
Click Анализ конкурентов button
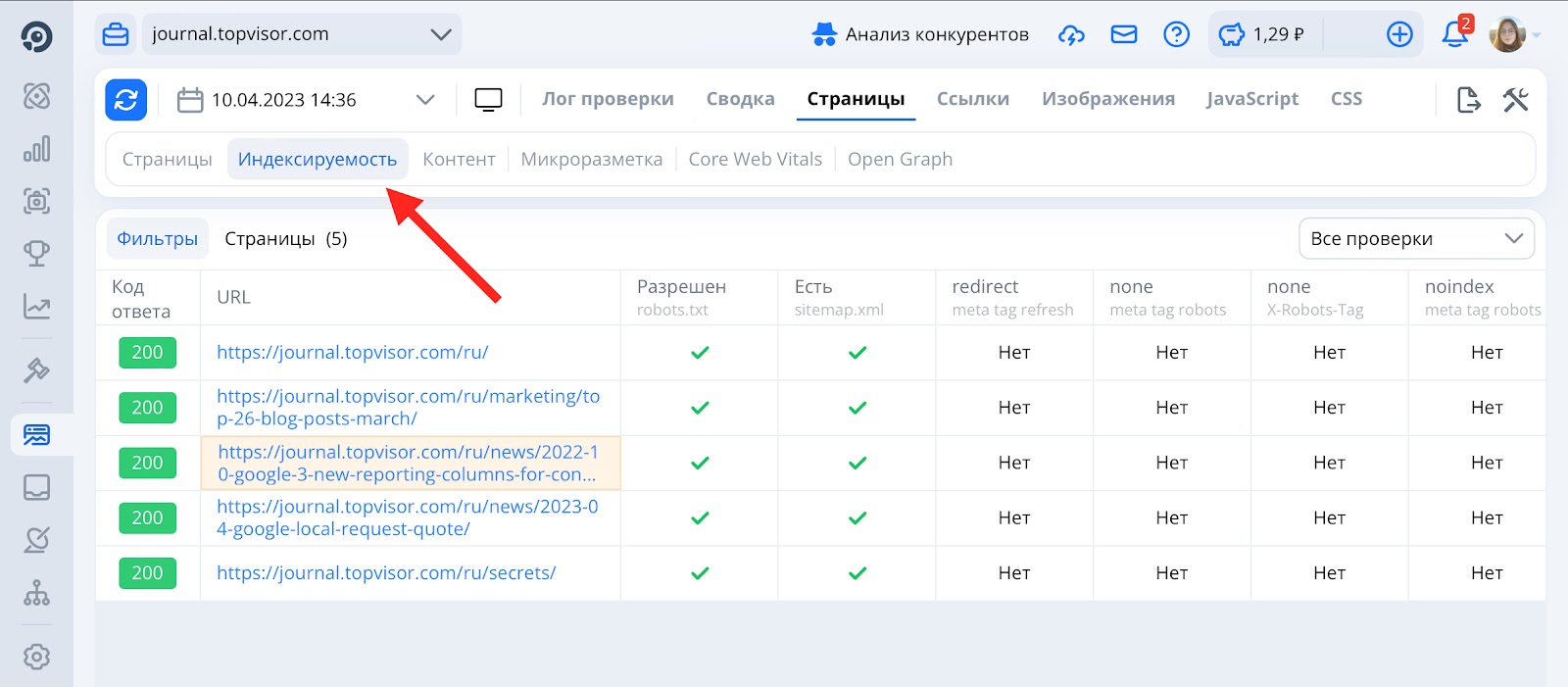[920, 34]
